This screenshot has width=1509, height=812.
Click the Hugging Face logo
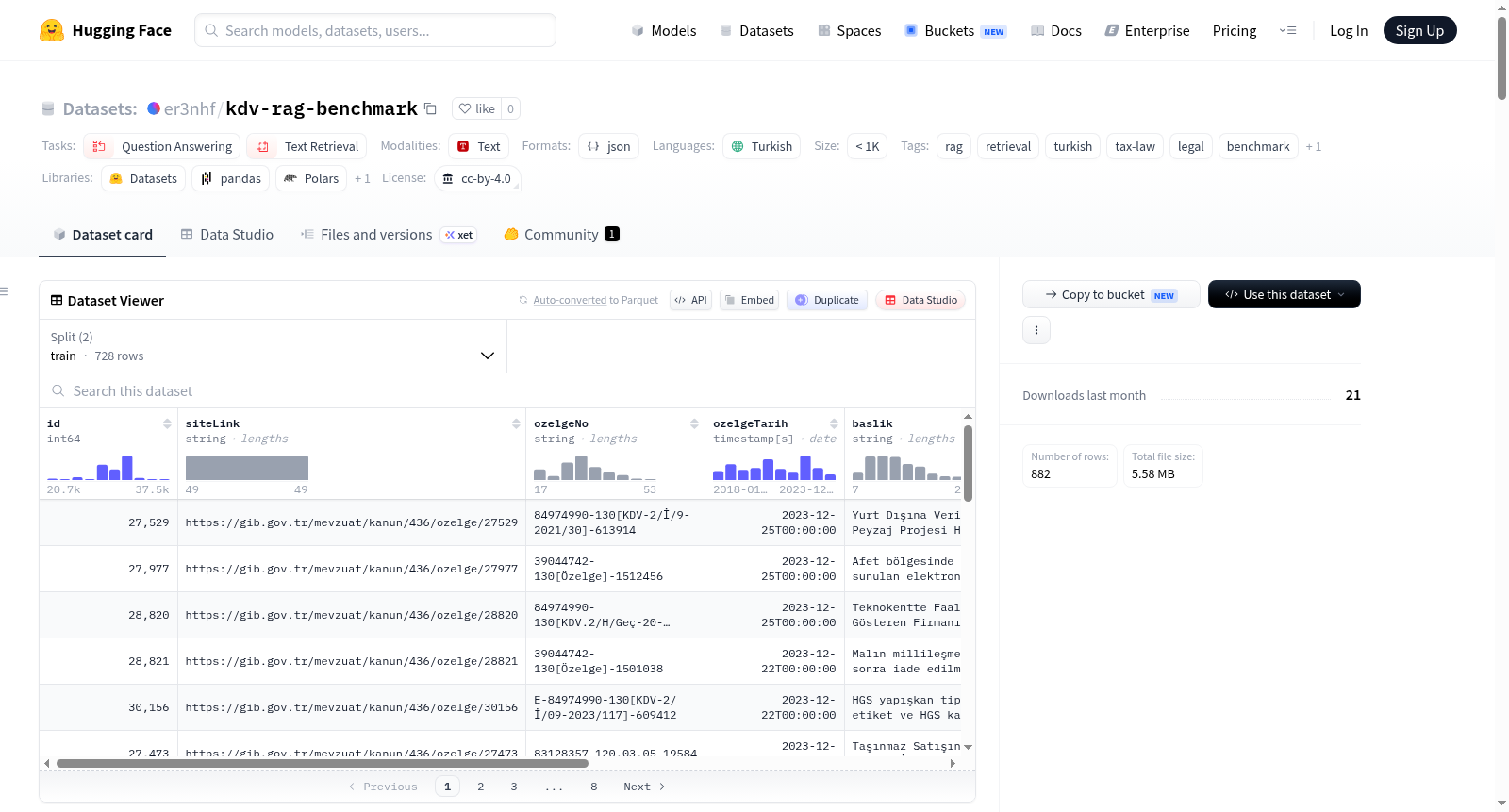tap(106, 30)
